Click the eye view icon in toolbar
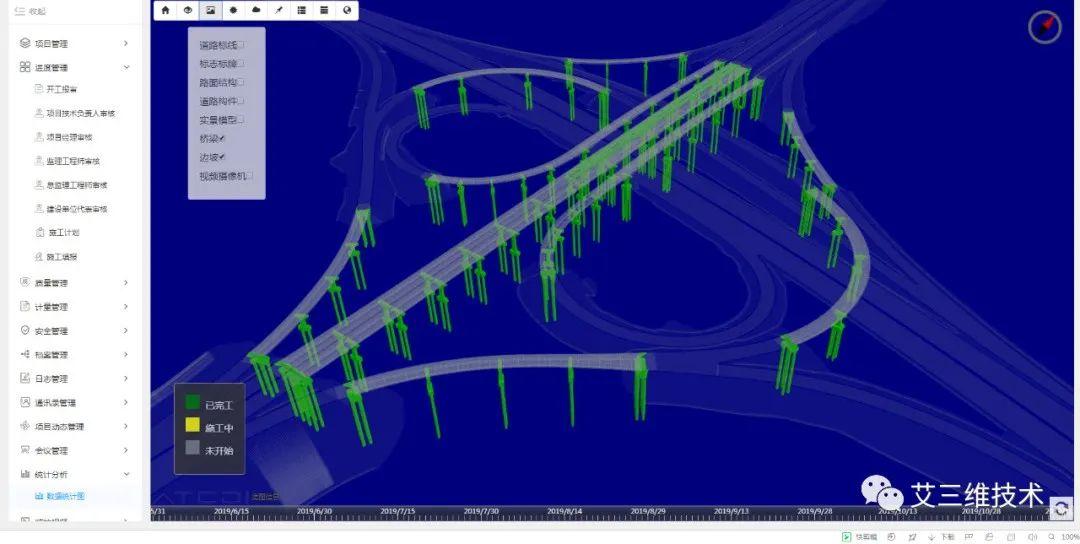The height and width of the screenshot is (544, 1080). [188, 10]
